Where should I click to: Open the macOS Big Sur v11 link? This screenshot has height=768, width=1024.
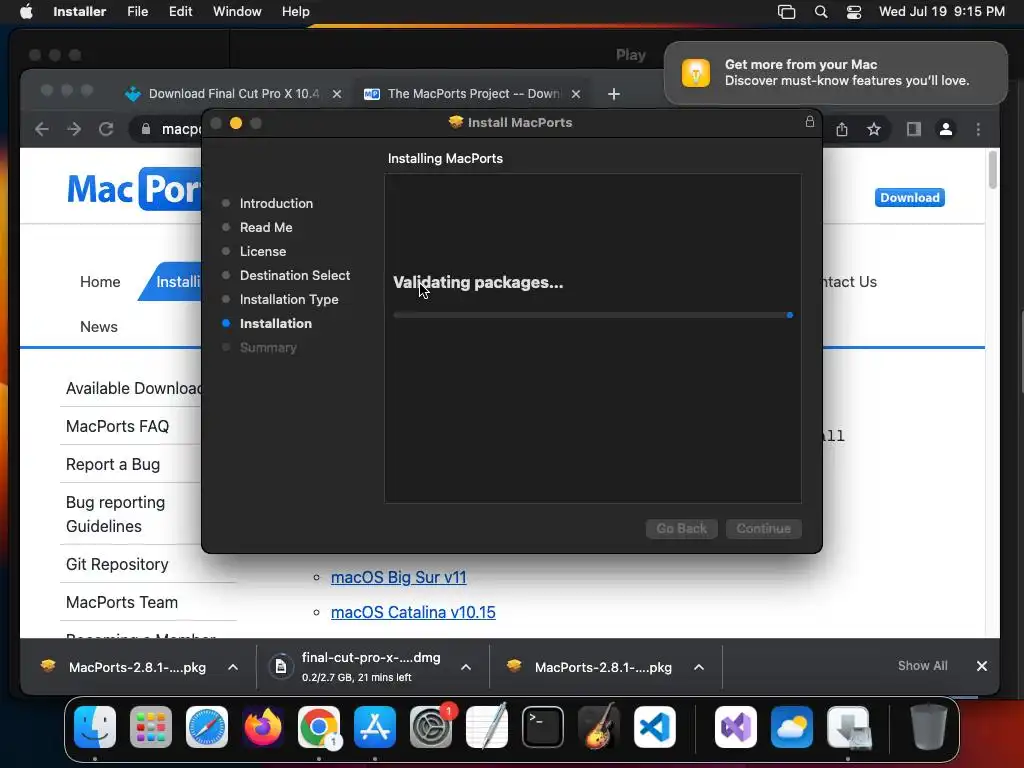pyautogui.click(x=398, y=577)
